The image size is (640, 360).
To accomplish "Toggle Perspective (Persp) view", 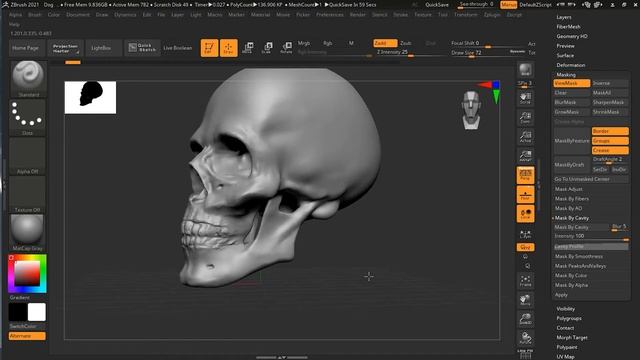I will [x=525, y=176].
